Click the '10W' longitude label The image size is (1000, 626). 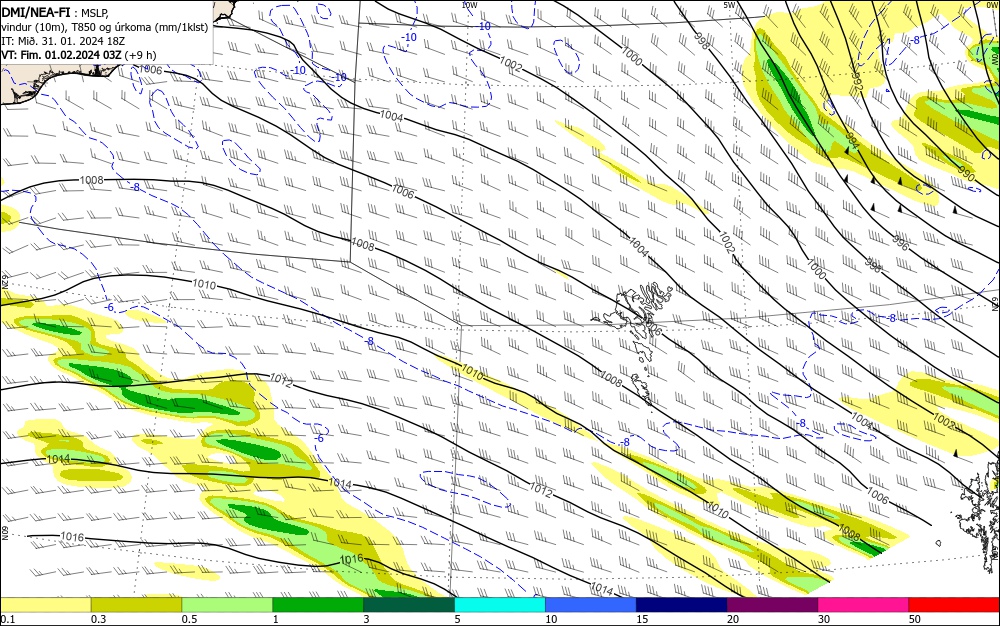tap(469, 4)
